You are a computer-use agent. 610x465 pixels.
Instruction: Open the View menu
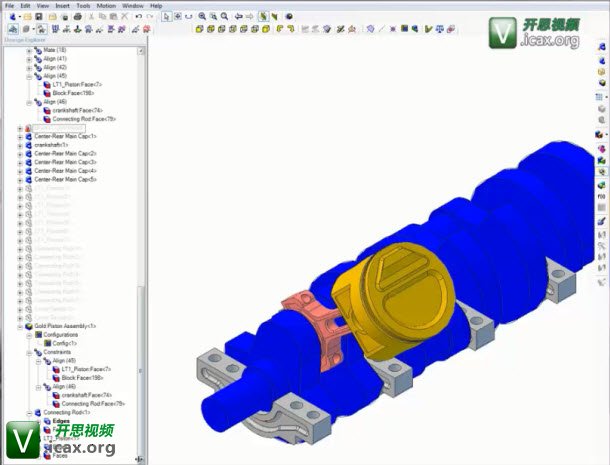[43, 6]
